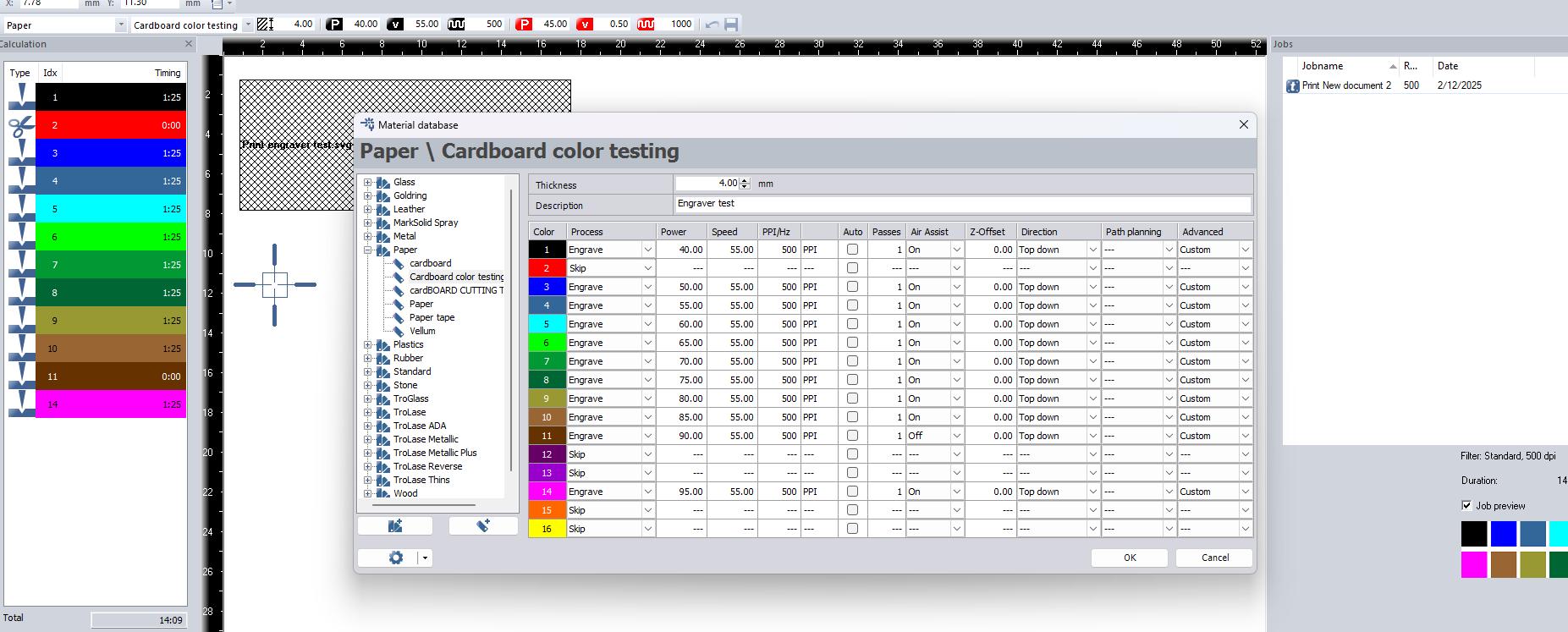Image resolution: width=1568 pixels, height=632 pixels.
Task: Toggle Auto checkbox for color 2 row
Action: tap(852, 268)
